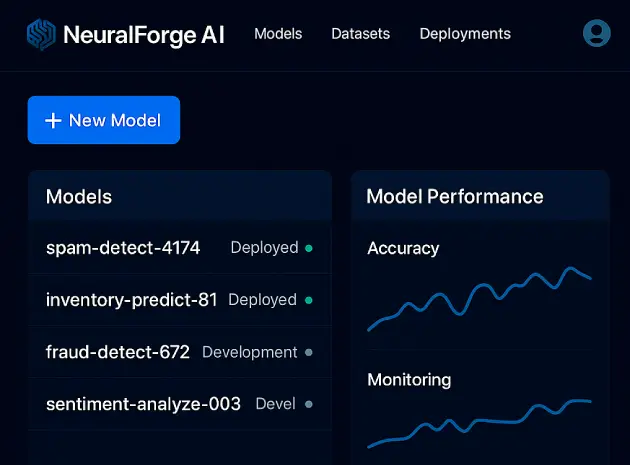
Task: Click the NeuralForge AI logo icon
Action: click(x=41, y=35)
